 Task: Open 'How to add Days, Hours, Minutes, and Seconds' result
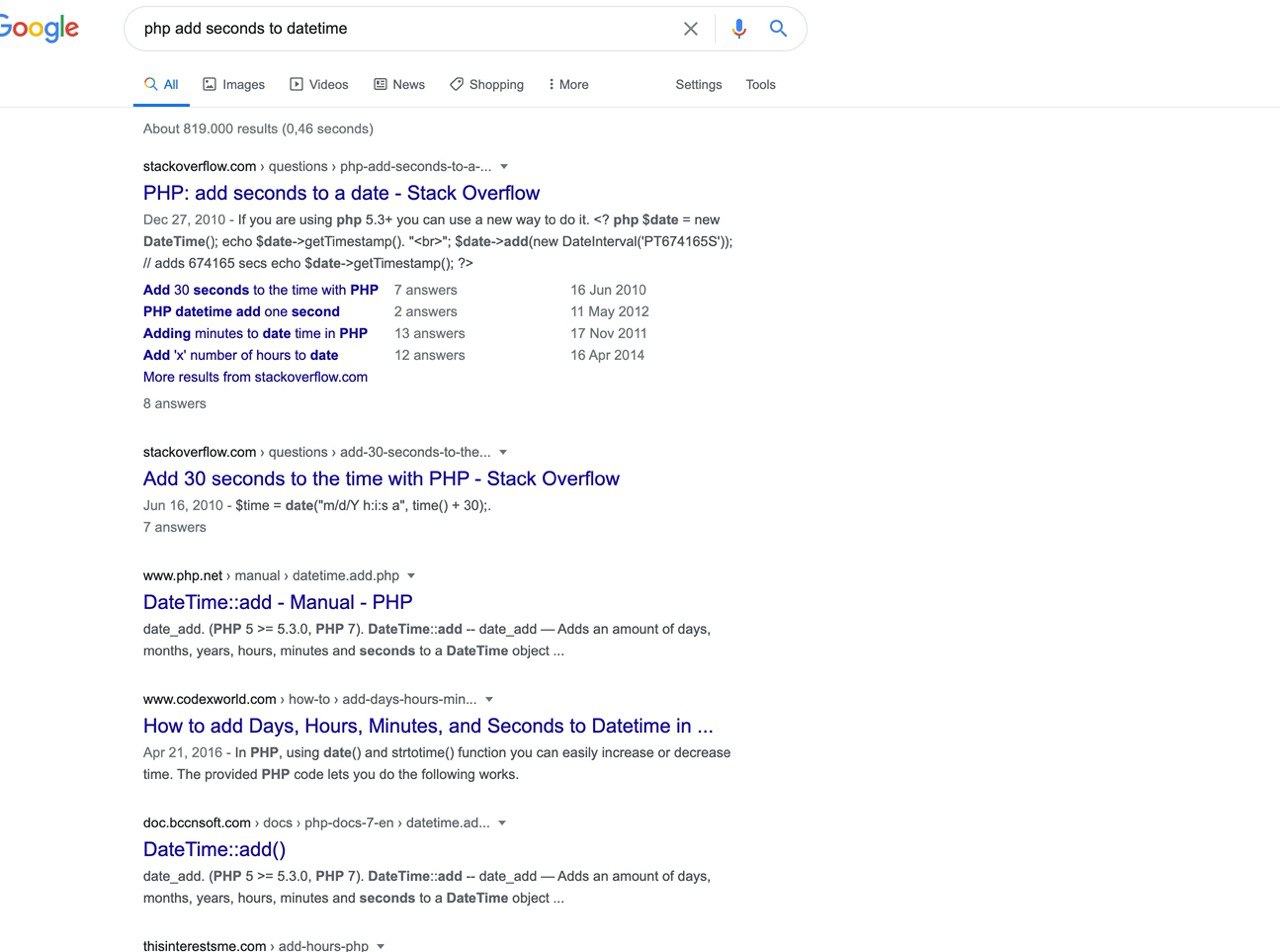point(428,727)
